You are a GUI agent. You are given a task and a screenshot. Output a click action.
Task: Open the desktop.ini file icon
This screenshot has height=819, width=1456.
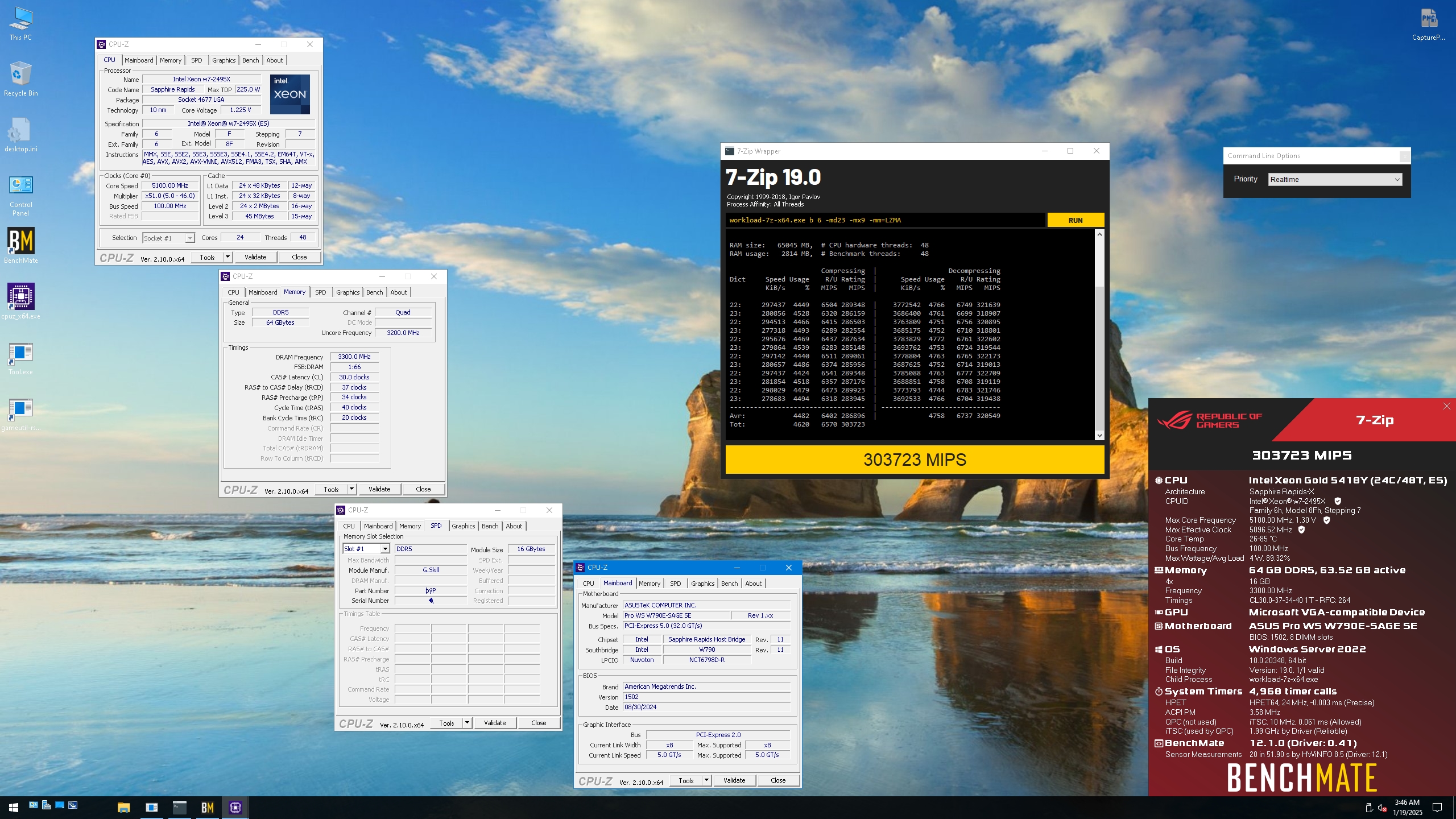20,134
